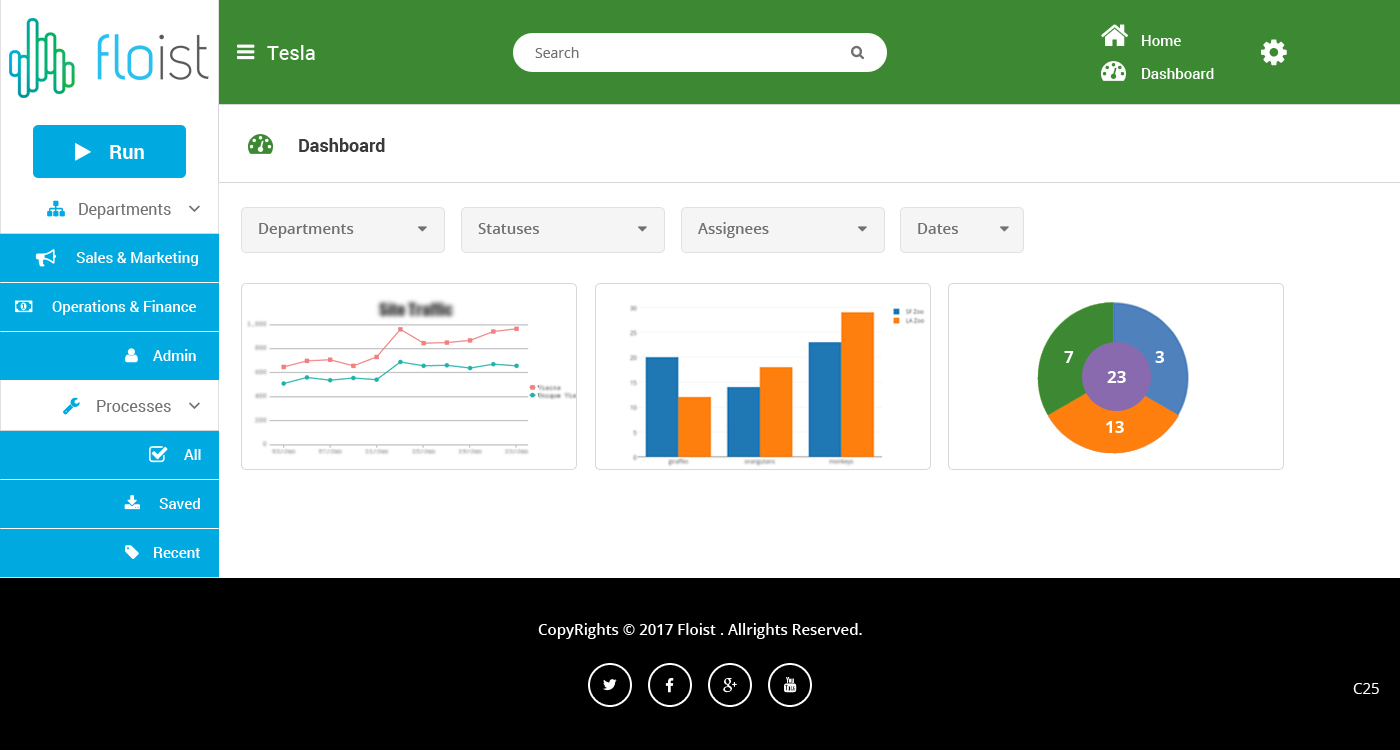Open the Facebook icon in the footer
This screenshot has height=750, width=1400.
[x=670, y=685]
